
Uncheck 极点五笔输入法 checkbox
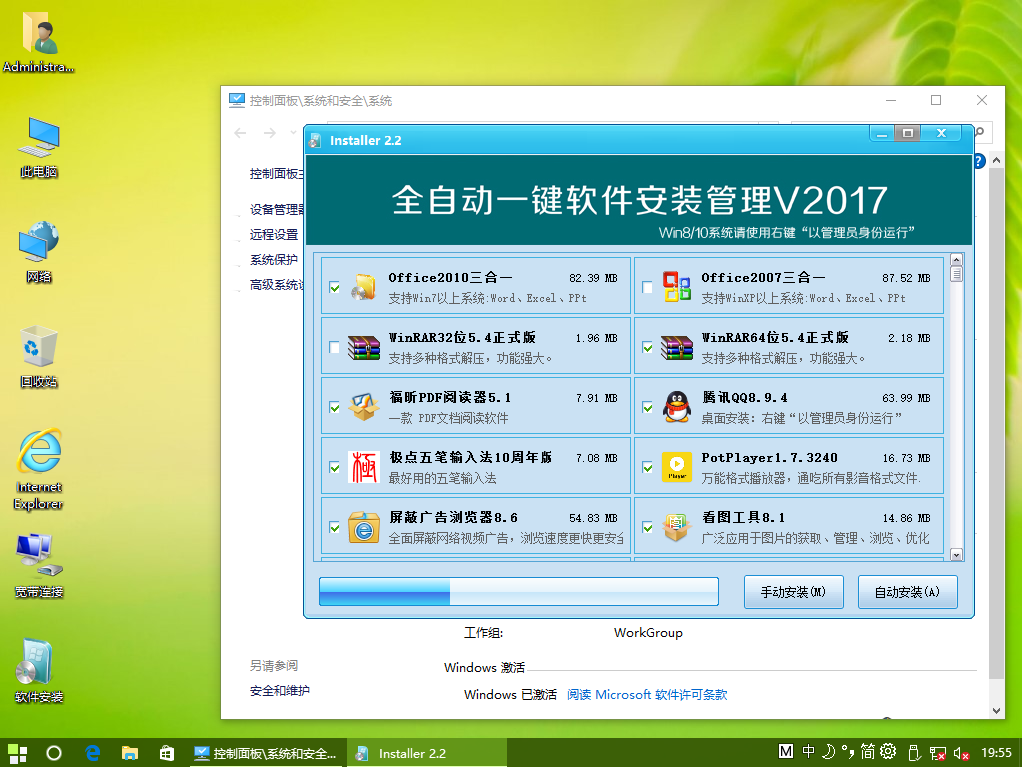334,467
